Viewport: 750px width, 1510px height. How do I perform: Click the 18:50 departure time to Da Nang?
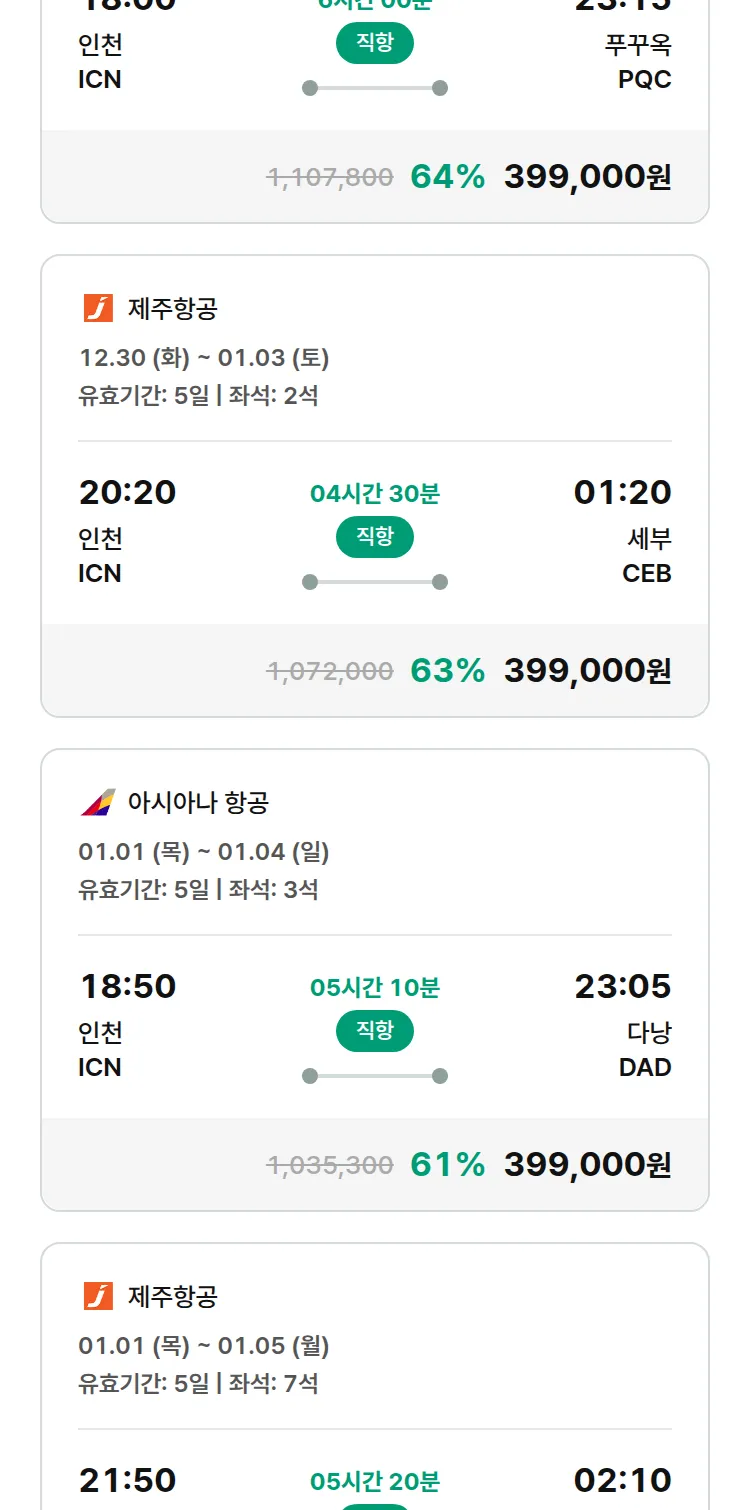128,987
